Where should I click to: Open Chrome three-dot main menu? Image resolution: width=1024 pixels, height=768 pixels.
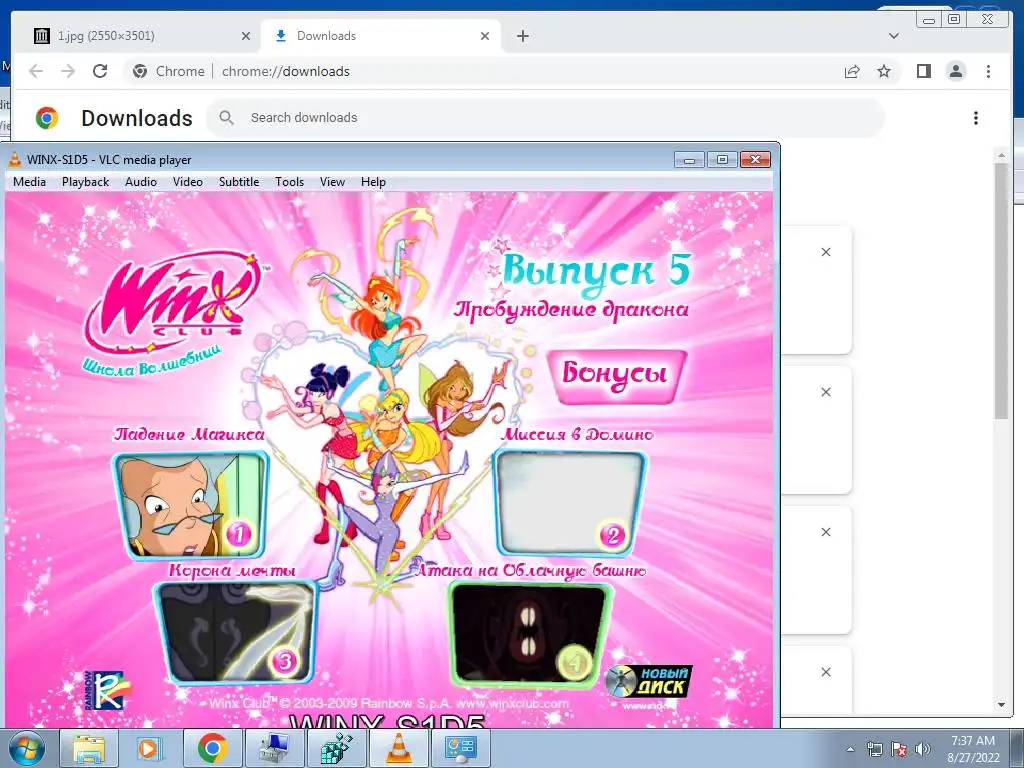click(x=988, y=71)
